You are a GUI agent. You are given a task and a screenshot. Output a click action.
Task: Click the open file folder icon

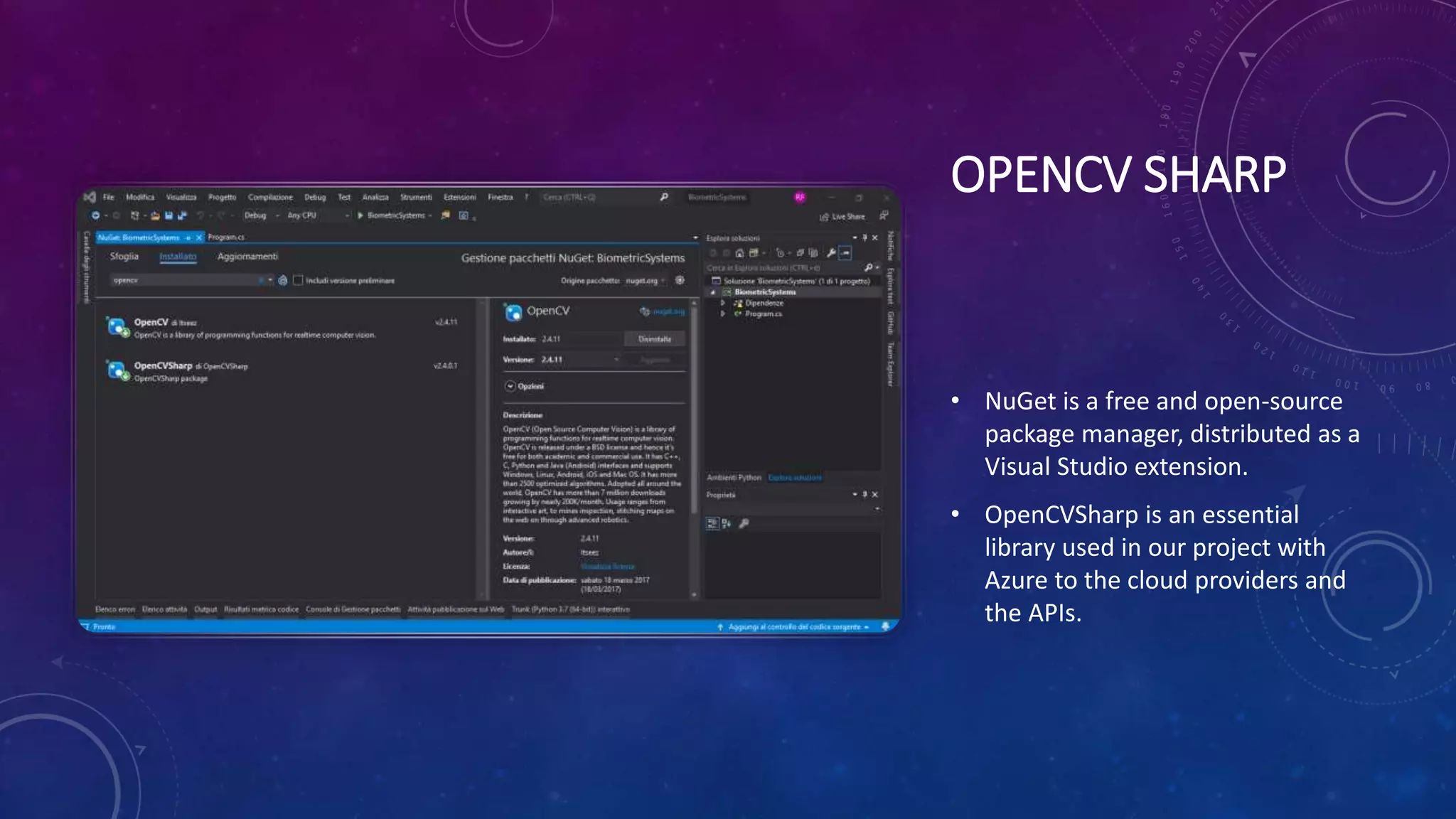(x=155, y=215)
